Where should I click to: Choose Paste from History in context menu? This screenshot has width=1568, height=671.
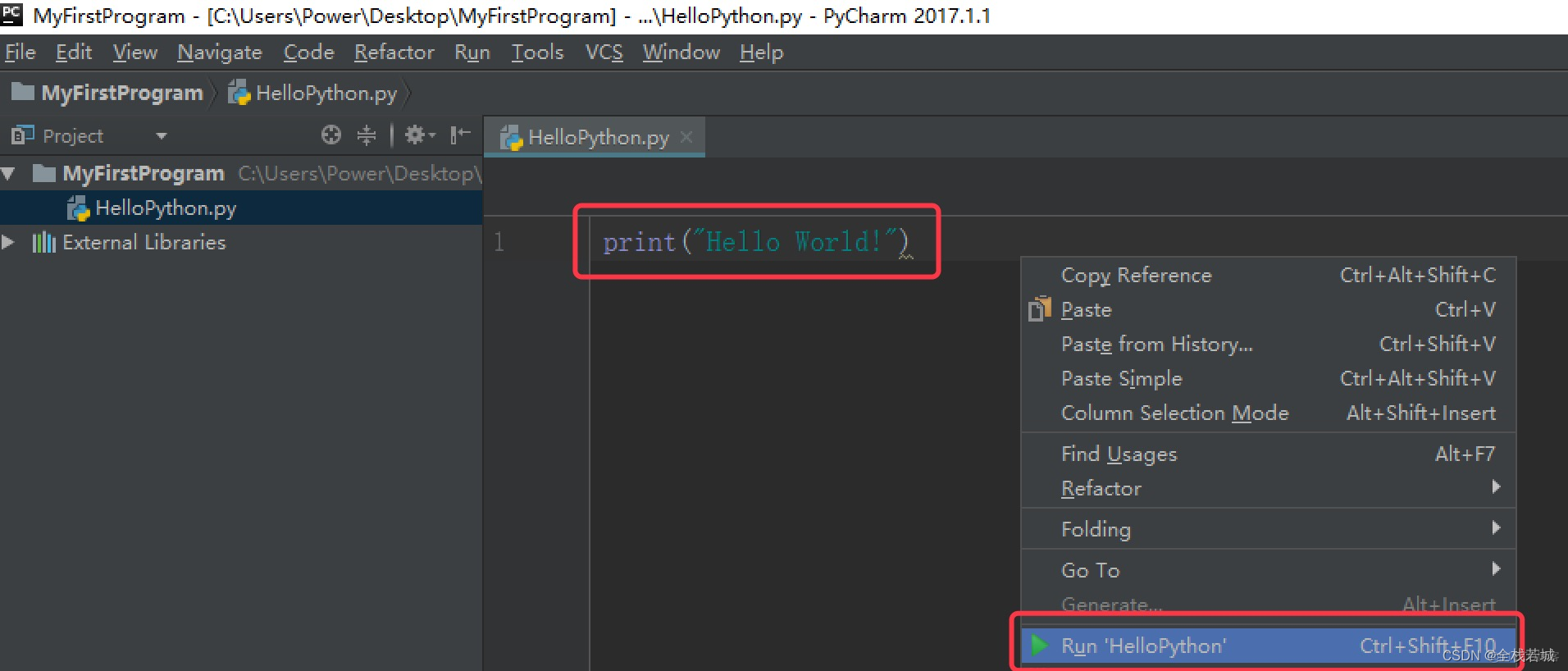[1268, 344]
